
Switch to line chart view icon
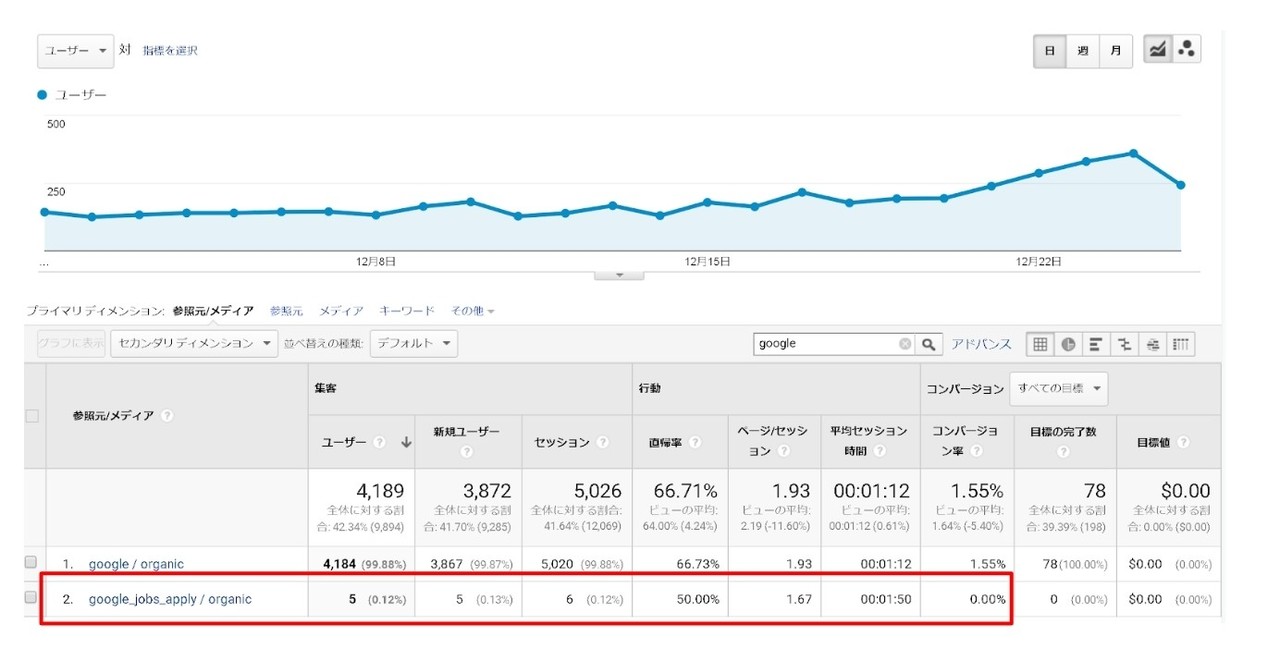click(x=1158, y=50)
